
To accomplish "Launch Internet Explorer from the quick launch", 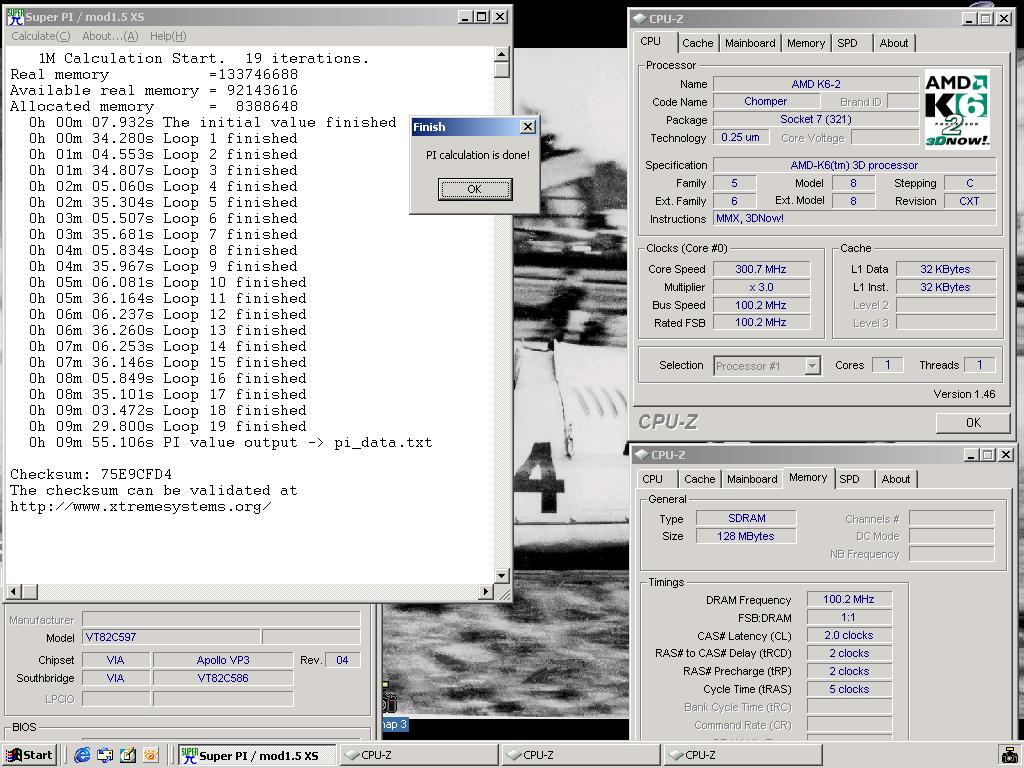I will tap(82, 755).
